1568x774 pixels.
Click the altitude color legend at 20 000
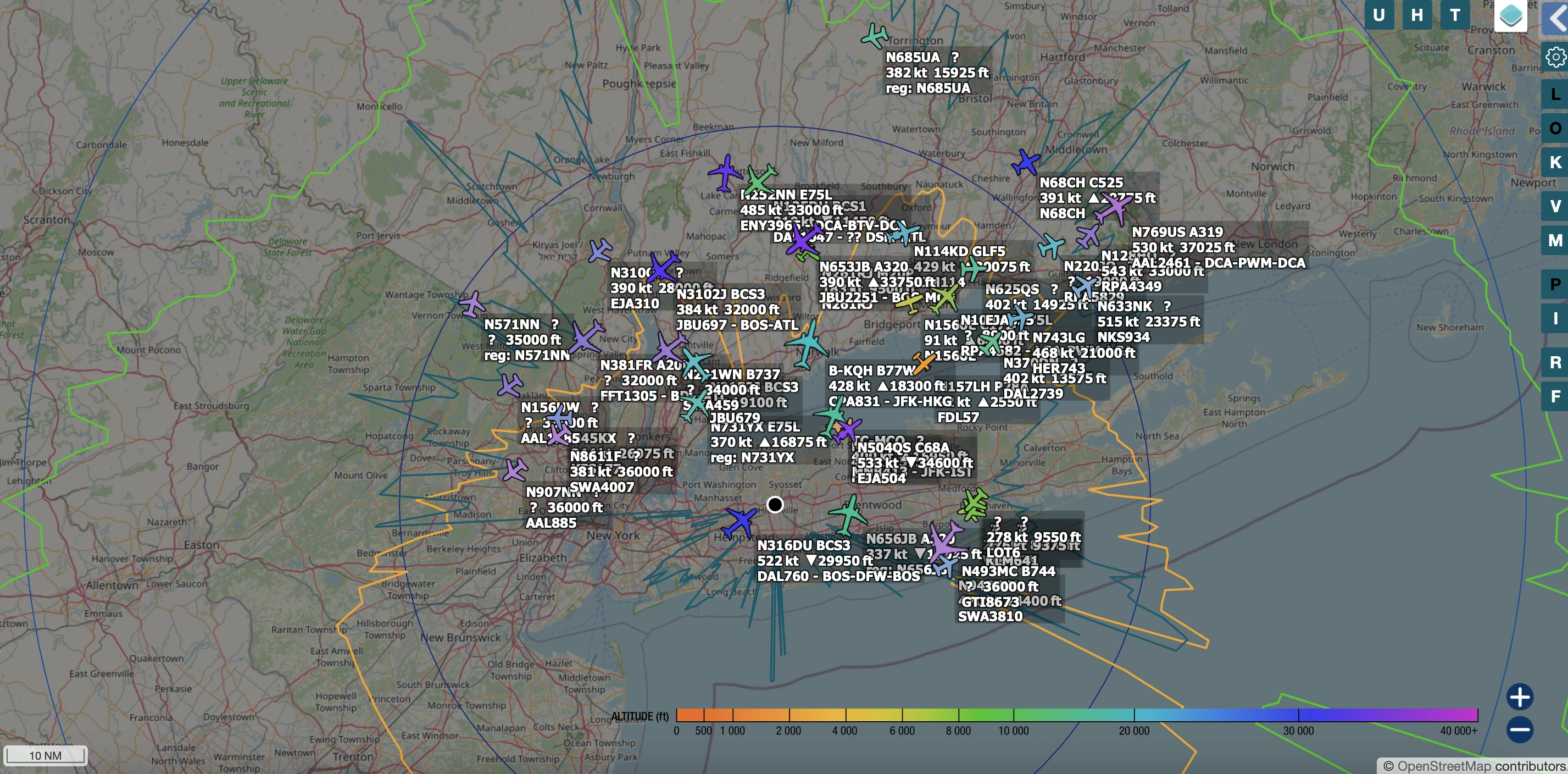click(x=1134, y=715)
